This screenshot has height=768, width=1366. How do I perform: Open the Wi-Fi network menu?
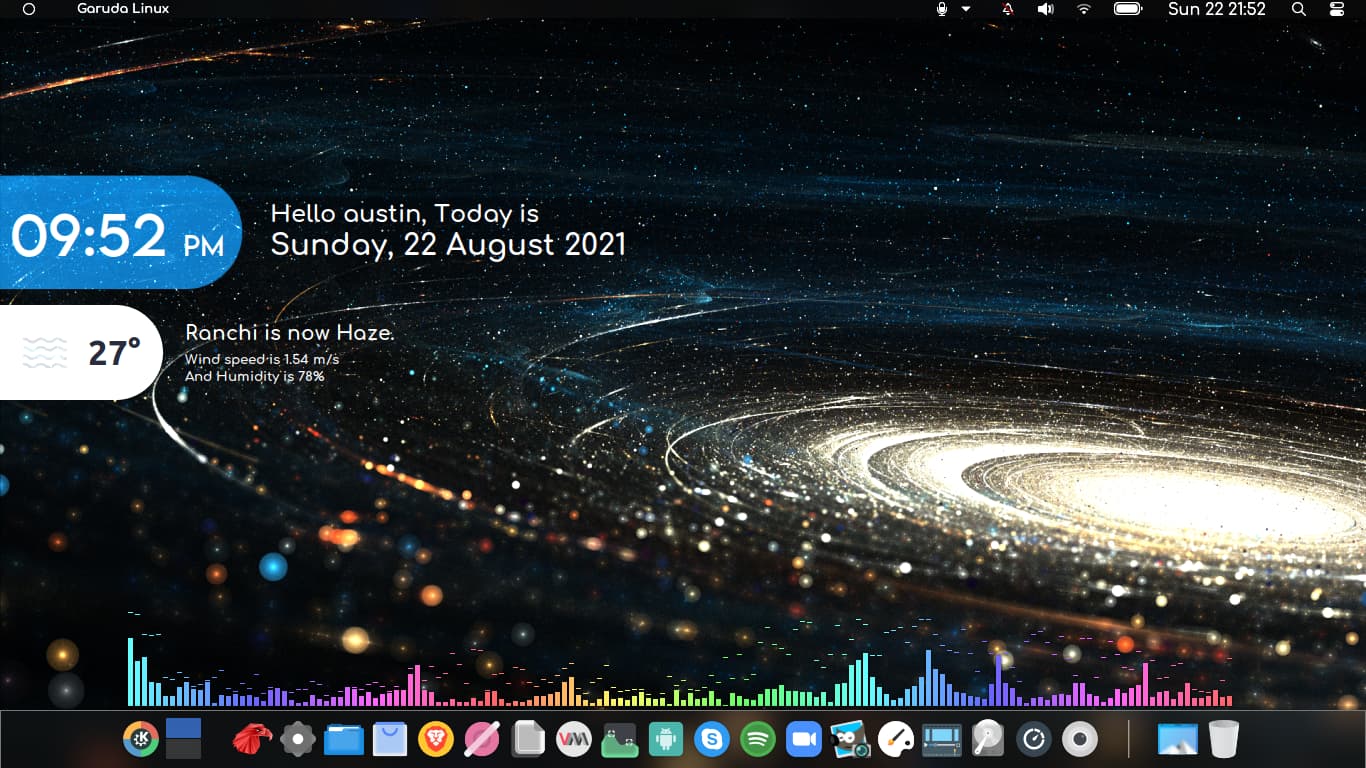tap(1084, 9)
